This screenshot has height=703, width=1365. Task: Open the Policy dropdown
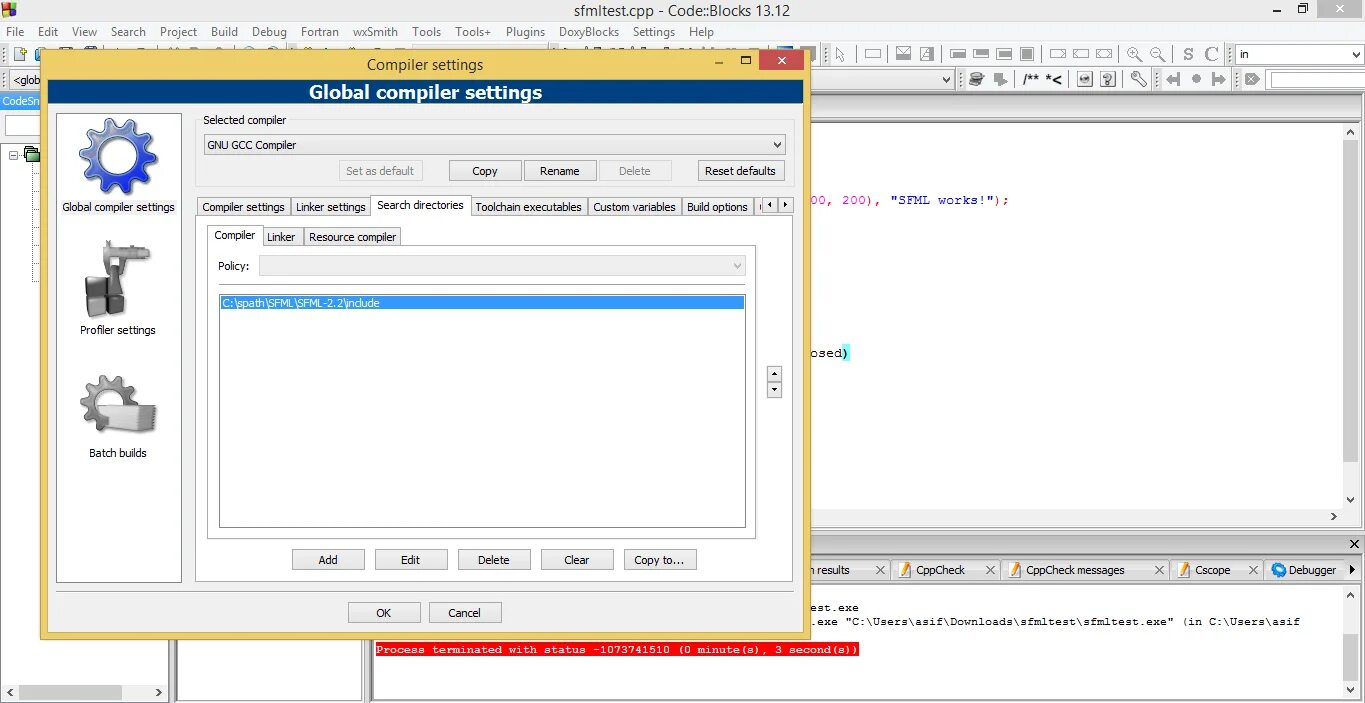pos(737,266)
